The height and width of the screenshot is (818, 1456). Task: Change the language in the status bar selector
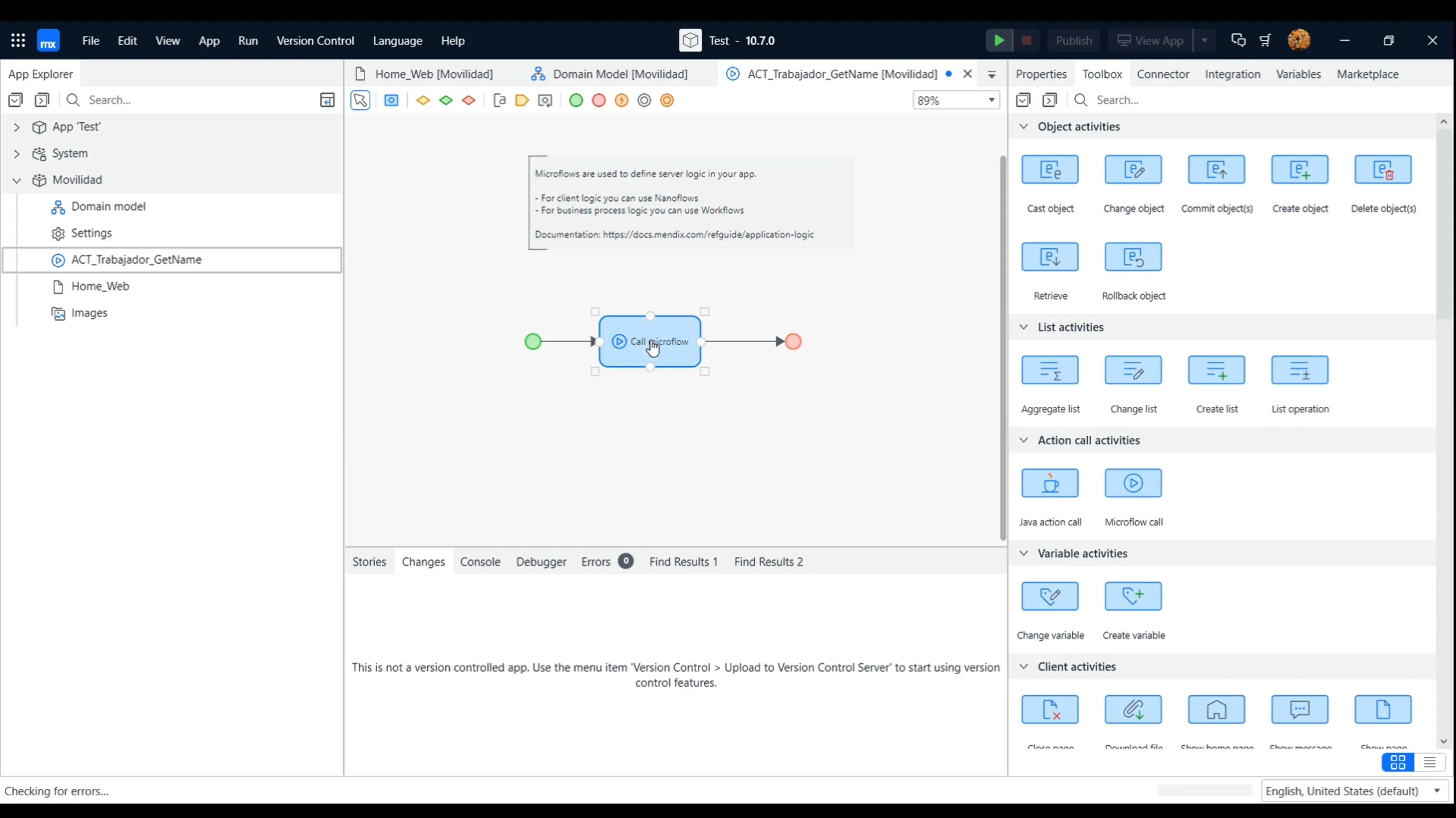point(1354,791)
